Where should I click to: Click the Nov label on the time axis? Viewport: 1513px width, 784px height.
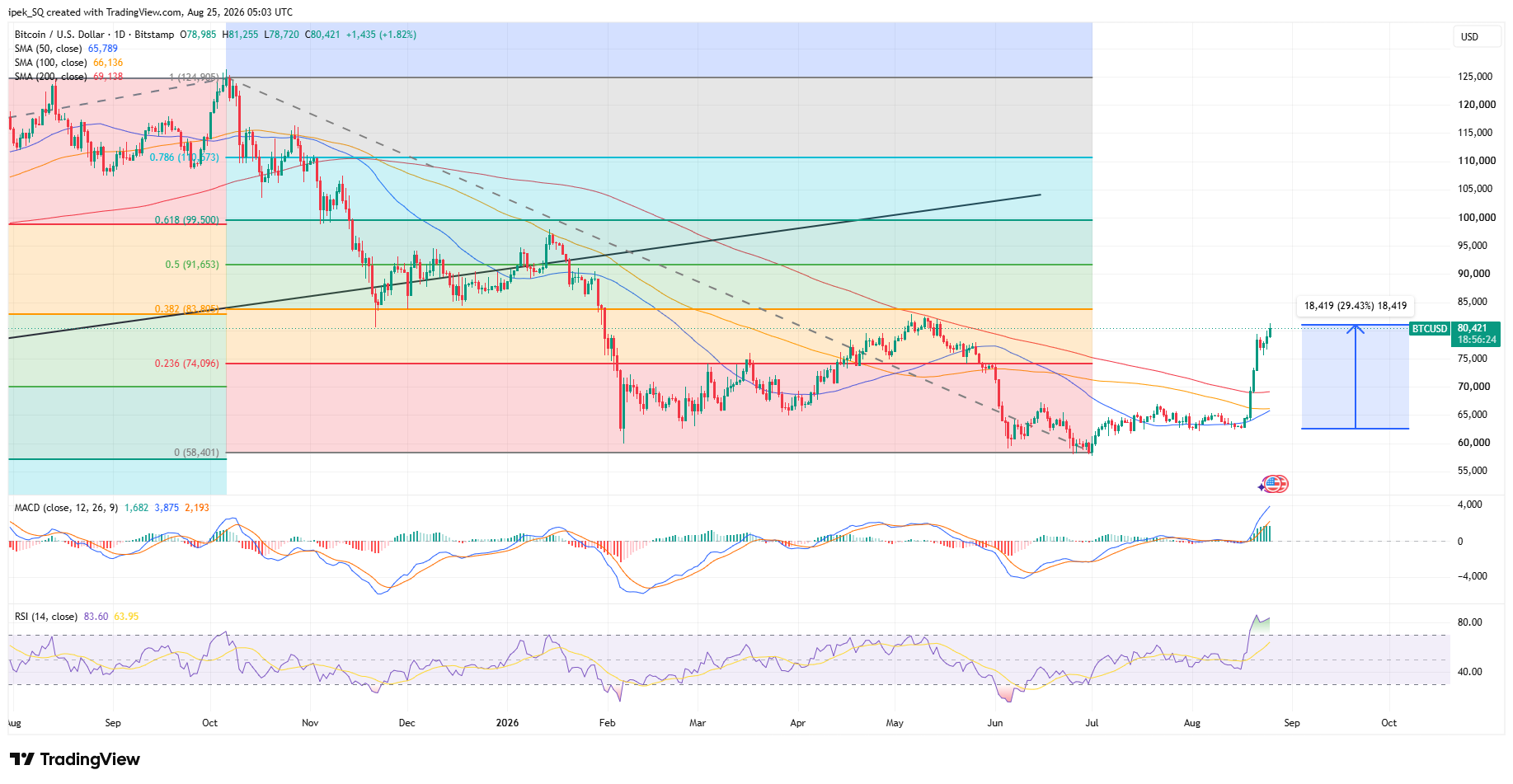coord(310,723)
